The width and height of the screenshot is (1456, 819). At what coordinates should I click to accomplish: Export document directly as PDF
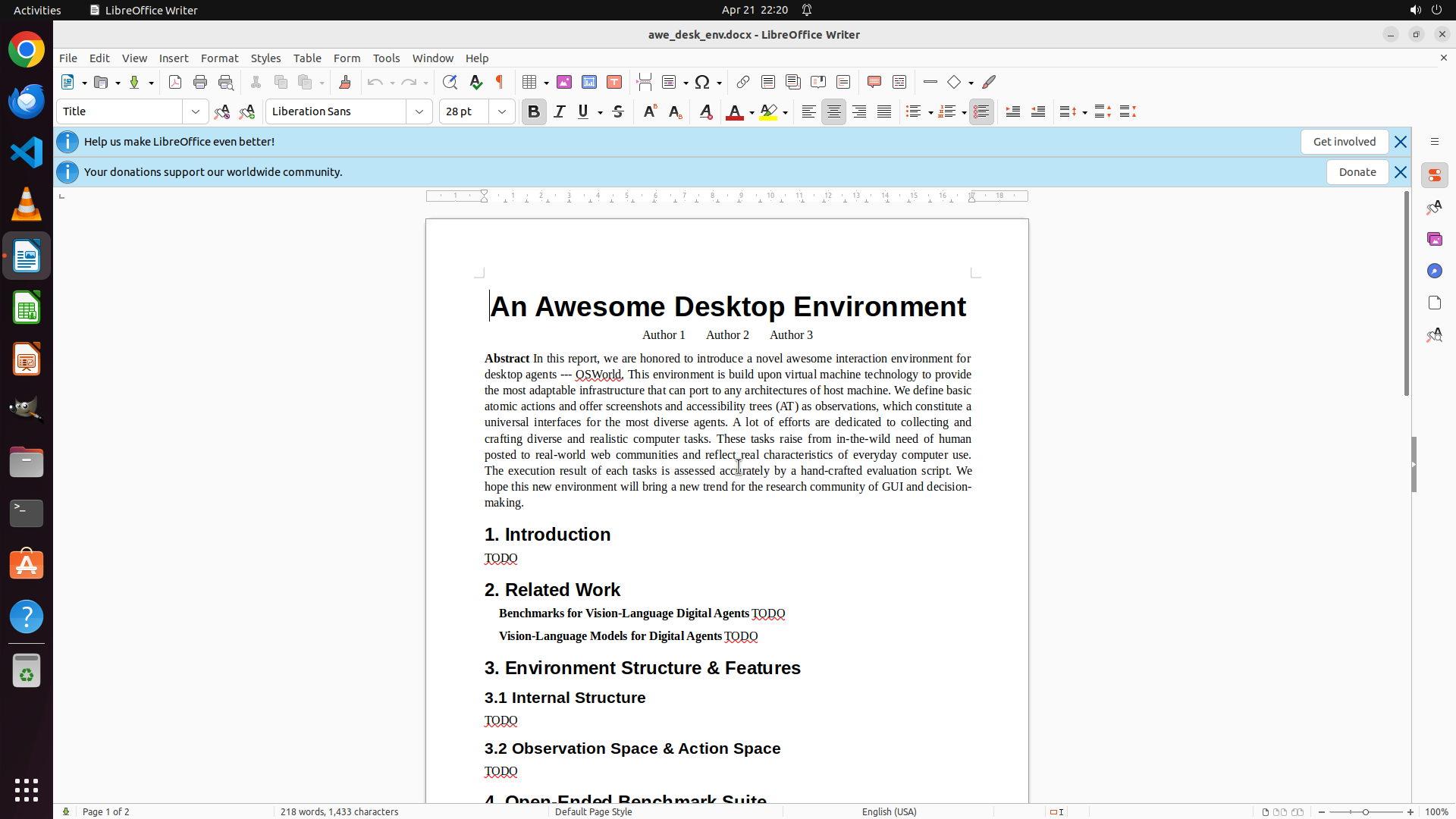coord(175,82)
